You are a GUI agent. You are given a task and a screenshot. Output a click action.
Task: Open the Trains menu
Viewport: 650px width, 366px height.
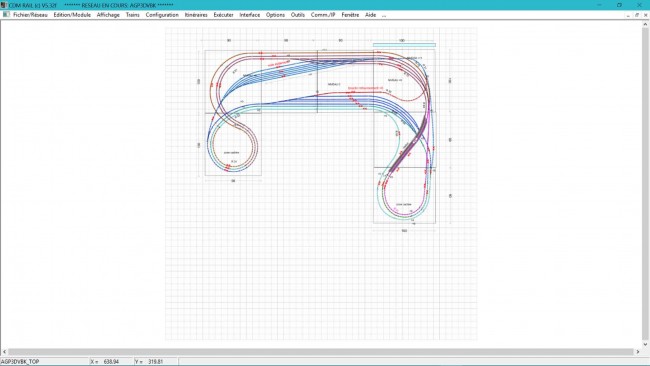coord(133,15)
